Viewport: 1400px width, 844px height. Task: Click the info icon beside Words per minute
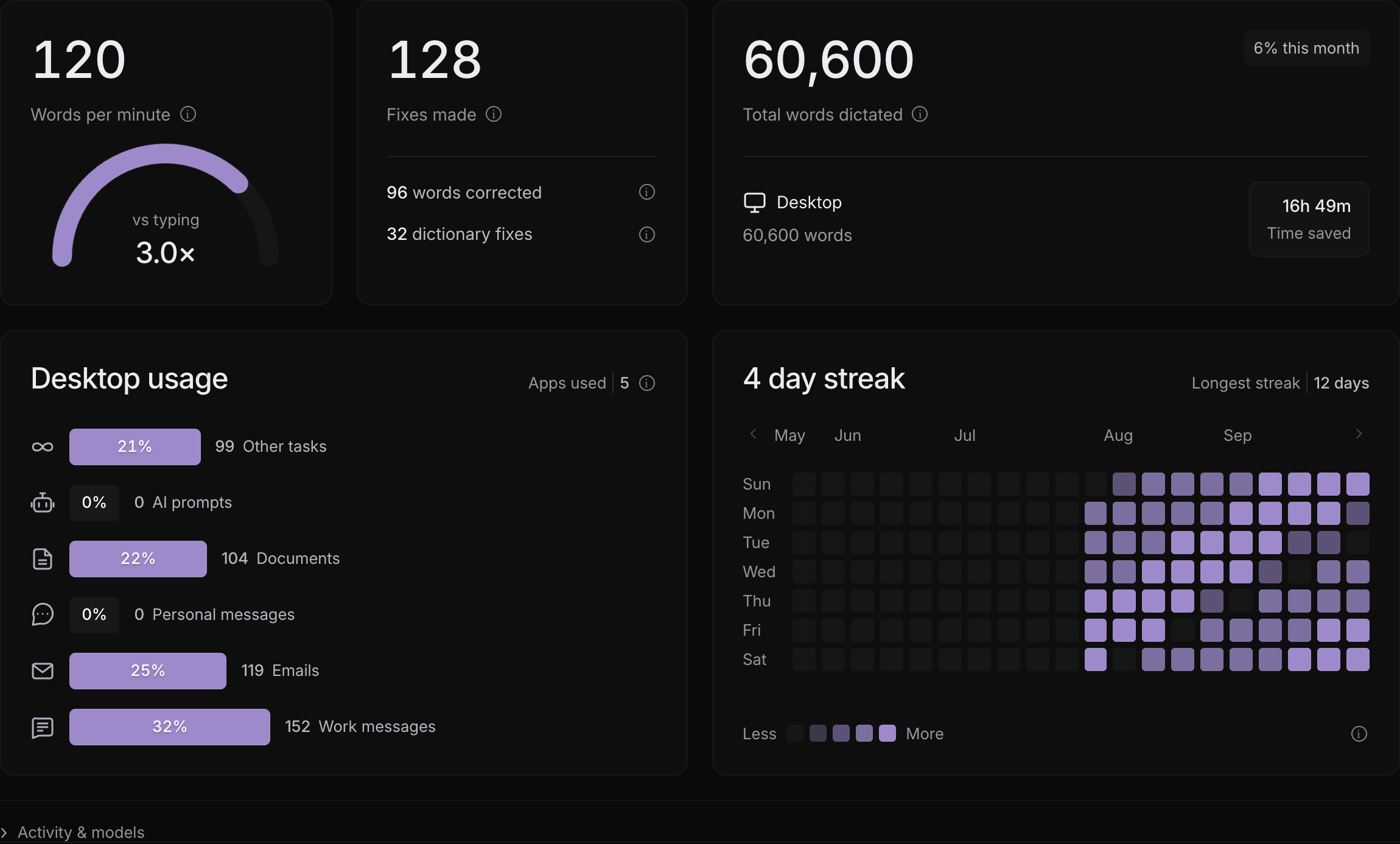pos(188,114)
